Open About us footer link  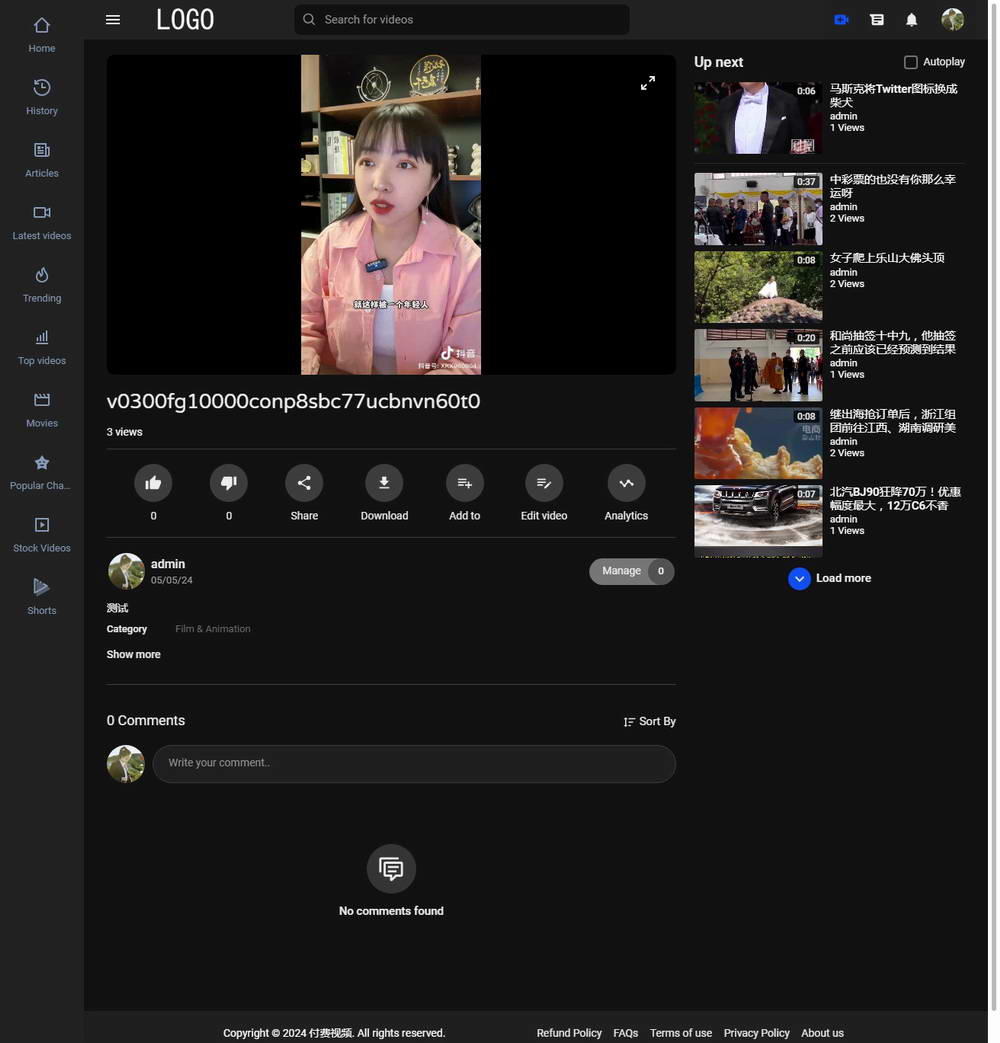822,1033
